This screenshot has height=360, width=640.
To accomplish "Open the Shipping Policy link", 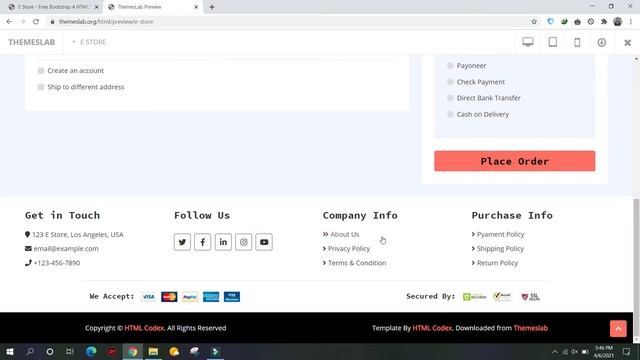I will coord(500,249).
